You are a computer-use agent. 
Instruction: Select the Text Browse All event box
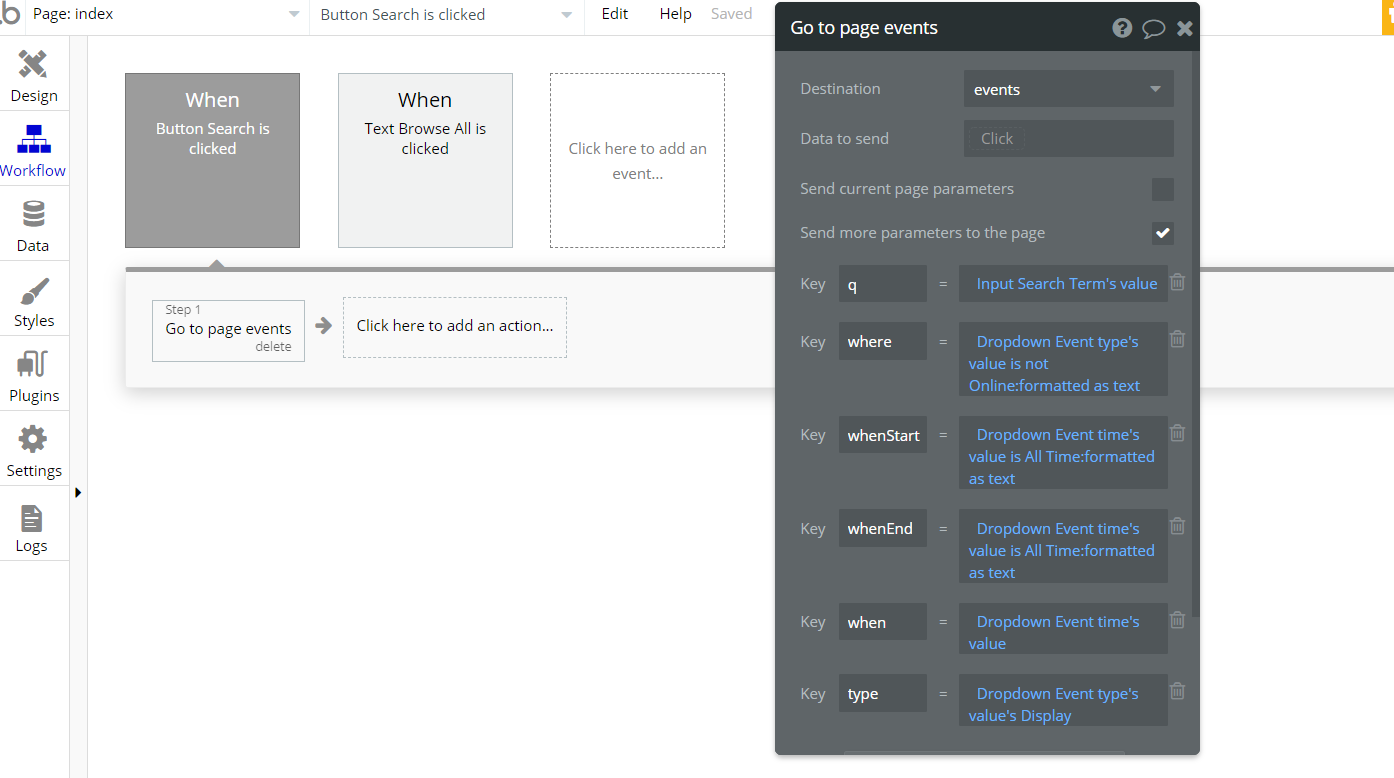[x=425, y=160]
